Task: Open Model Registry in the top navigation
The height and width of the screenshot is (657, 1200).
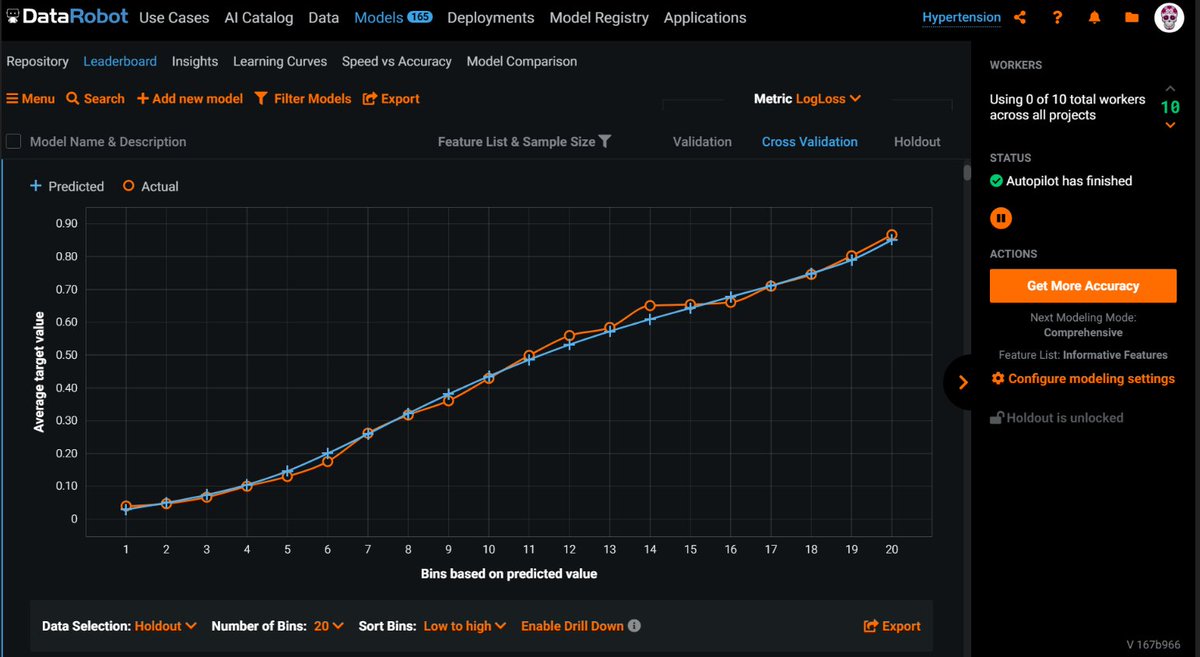Action: click(599, 18)
